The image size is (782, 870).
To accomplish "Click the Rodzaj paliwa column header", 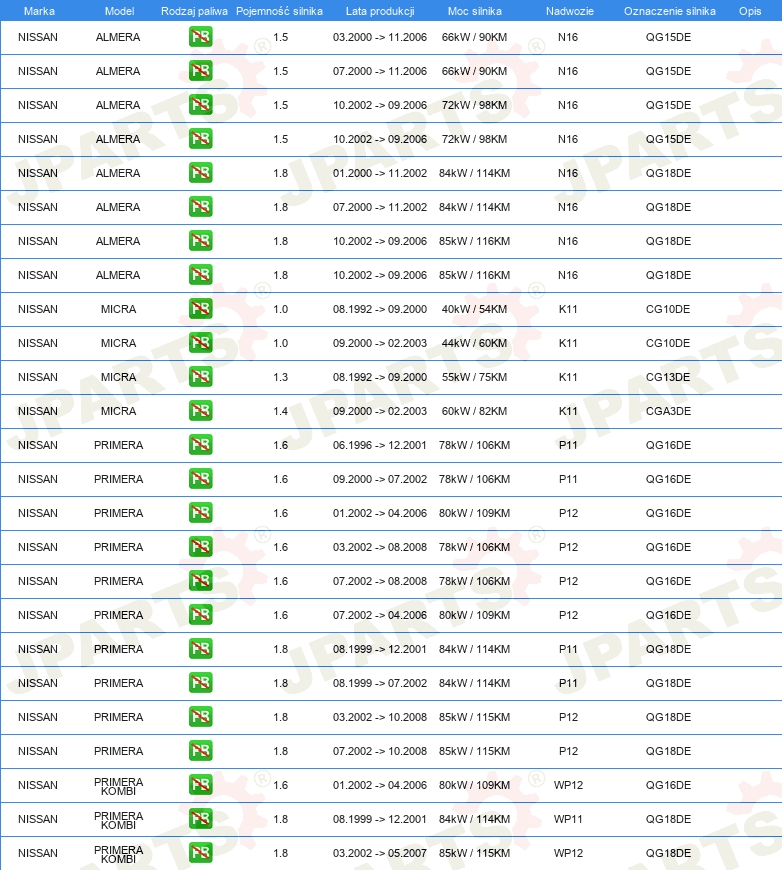I will (194, 11).
